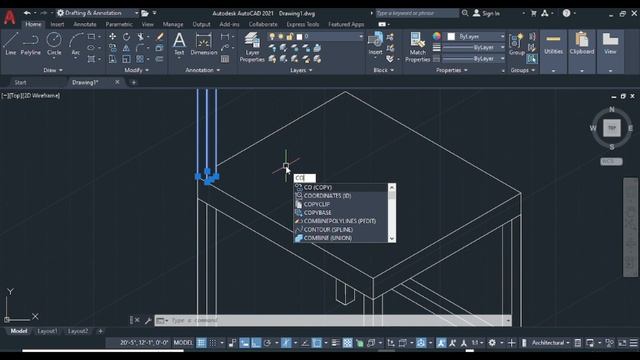Click the Array tool icon
The image size is (640, 360).
click(140, 59)
